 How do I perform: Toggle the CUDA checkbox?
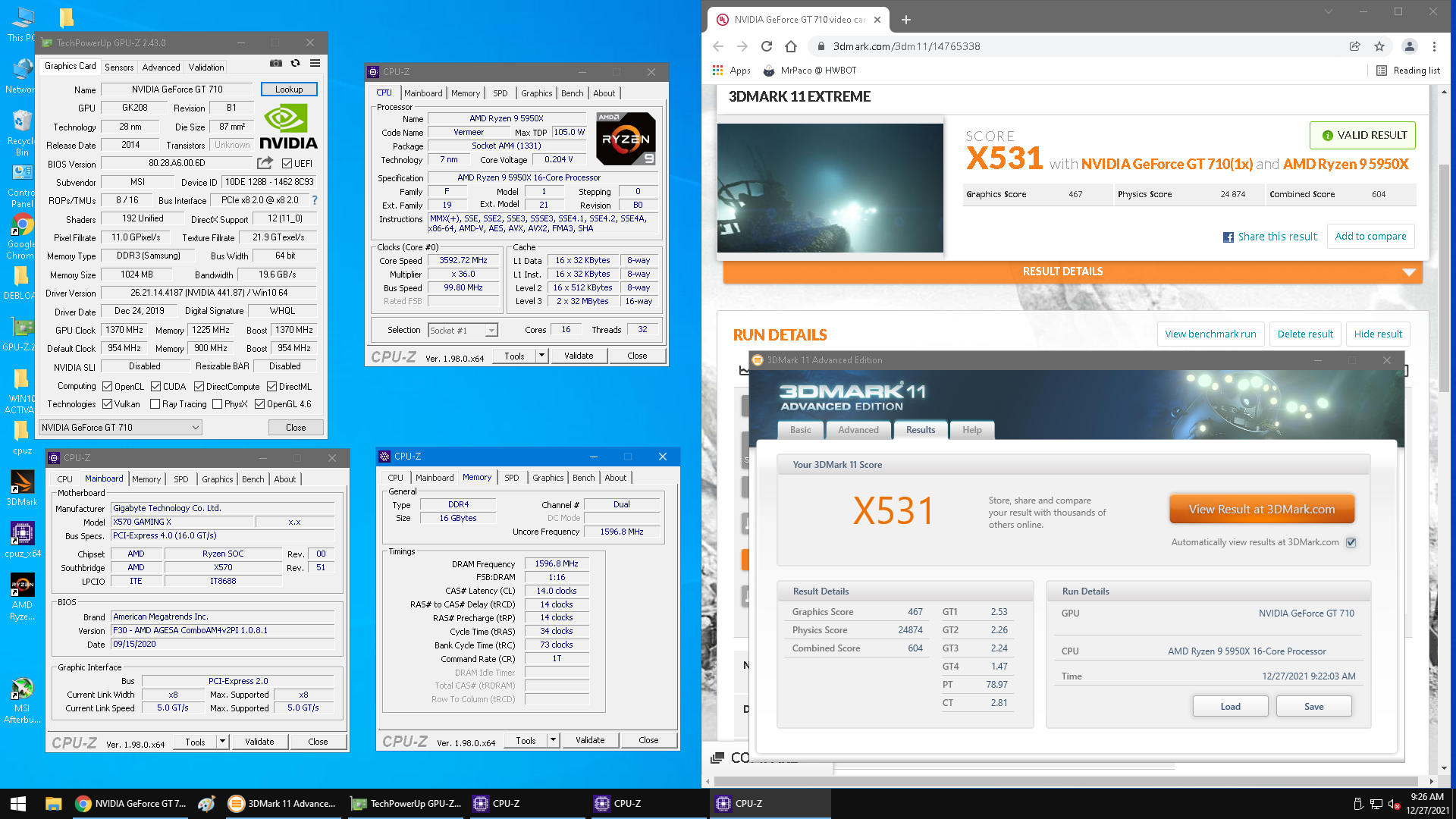click(155, 387)
